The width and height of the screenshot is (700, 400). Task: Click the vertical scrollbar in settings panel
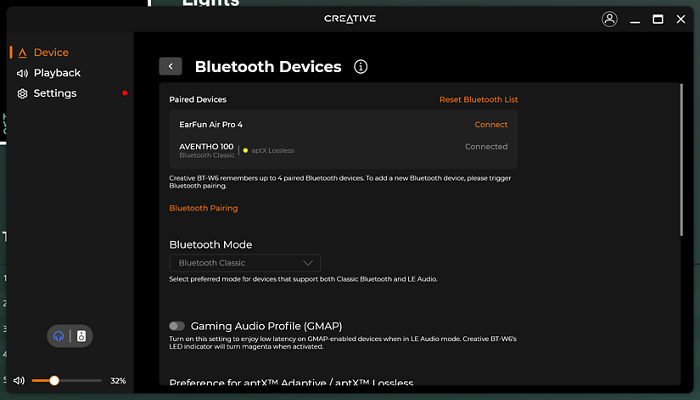[x=681, y=160]
